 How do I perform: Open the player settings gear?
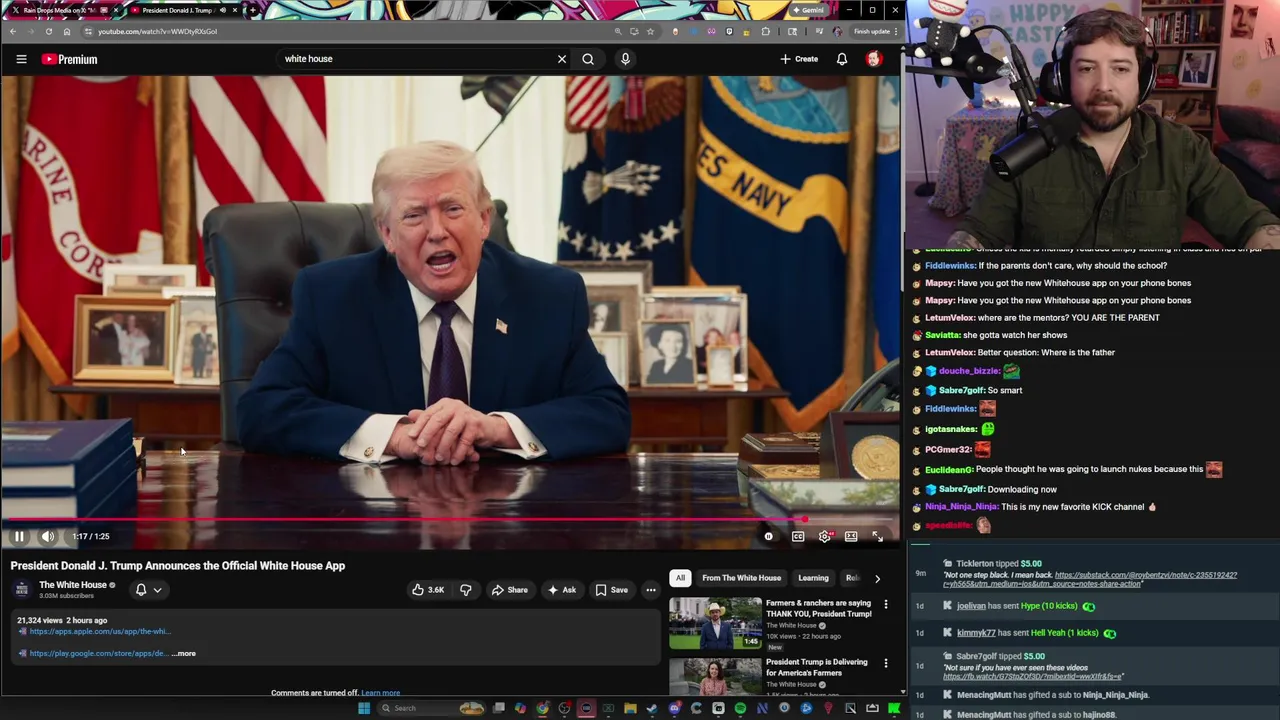click(824, 536)
